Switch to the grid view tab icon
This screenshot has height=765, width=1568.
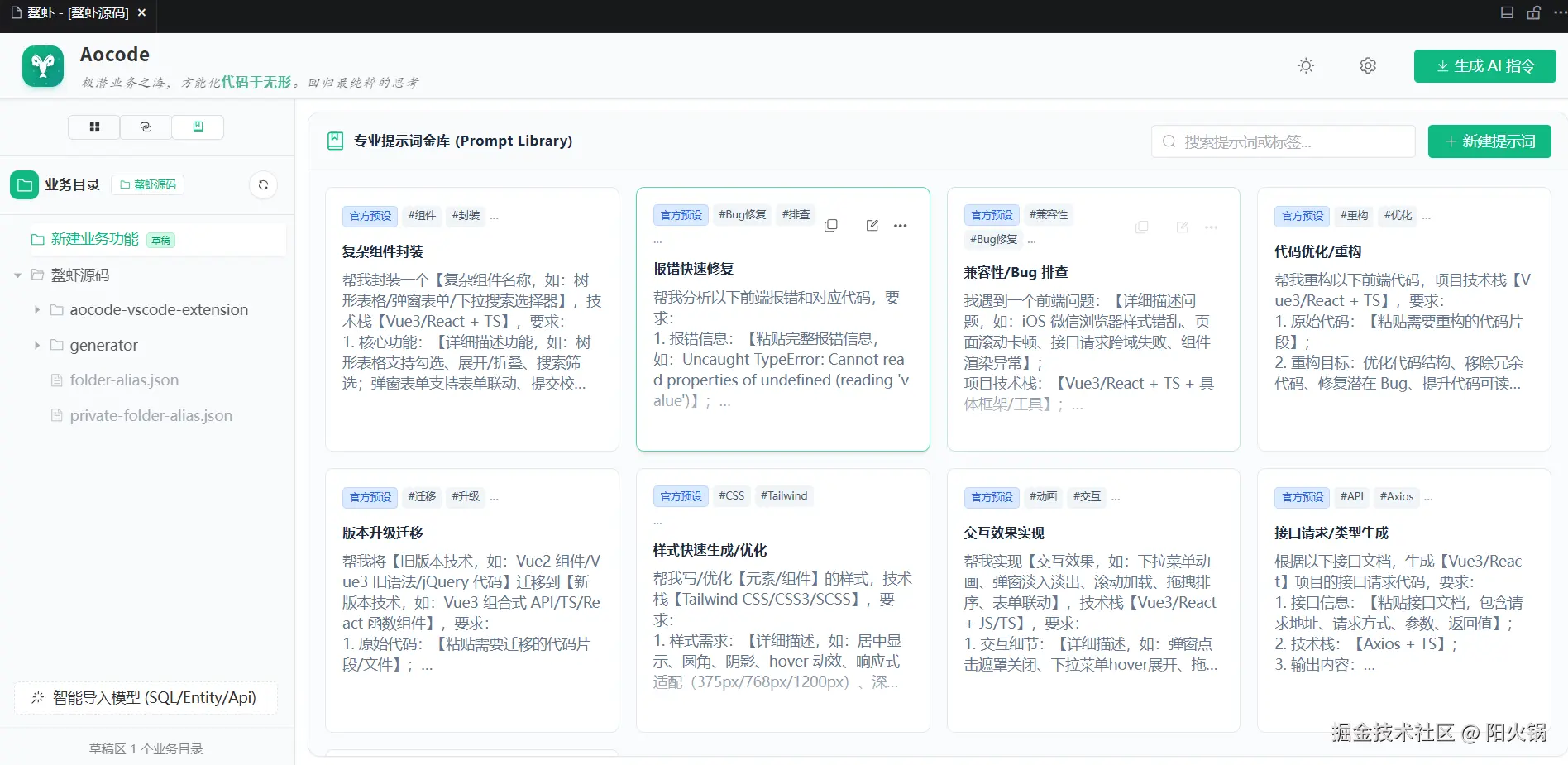coord(94,127)
